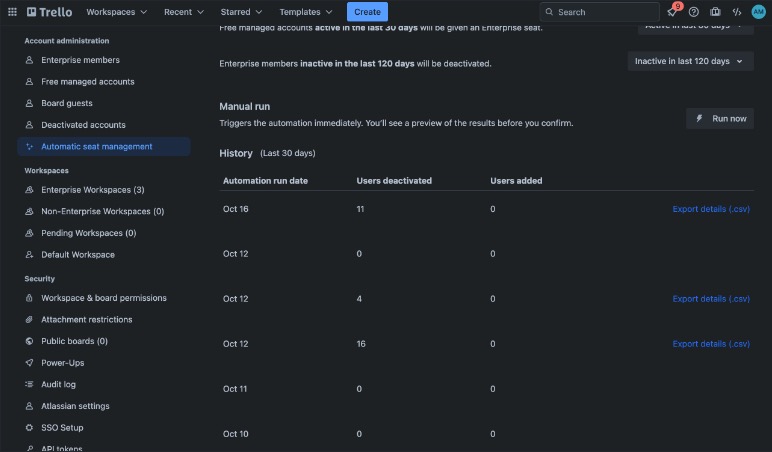Expand the Recent dropdown
772x452 pixels.
tap(184, 12)
